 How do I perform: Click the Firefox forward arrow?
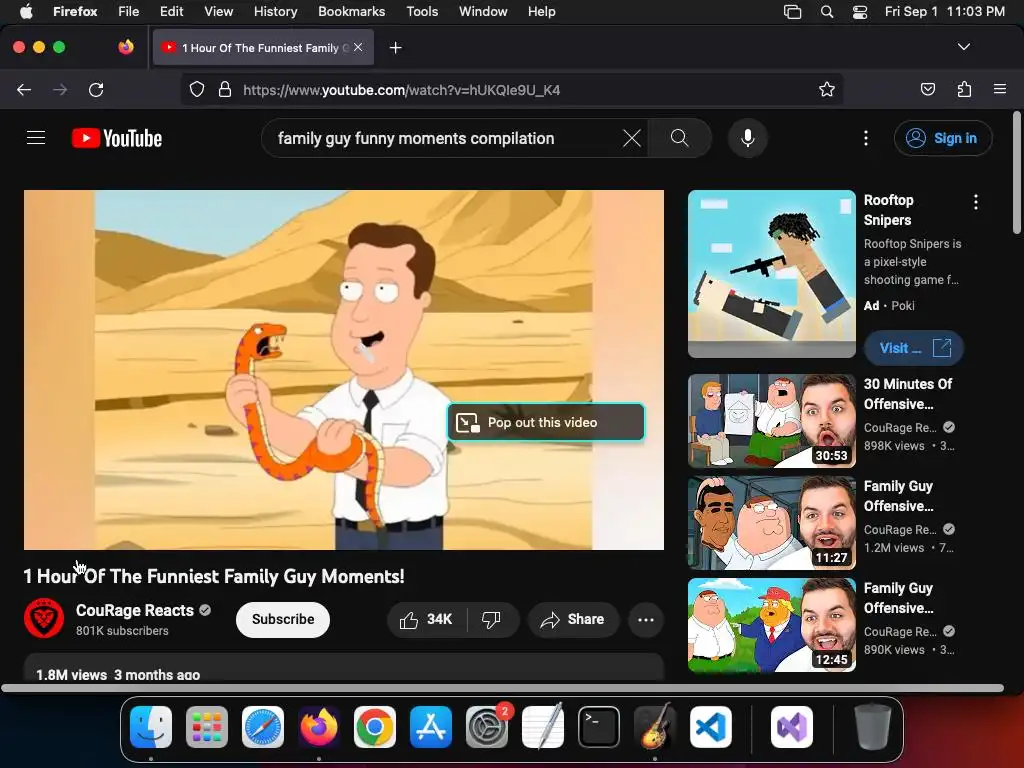tap(60, 89)
